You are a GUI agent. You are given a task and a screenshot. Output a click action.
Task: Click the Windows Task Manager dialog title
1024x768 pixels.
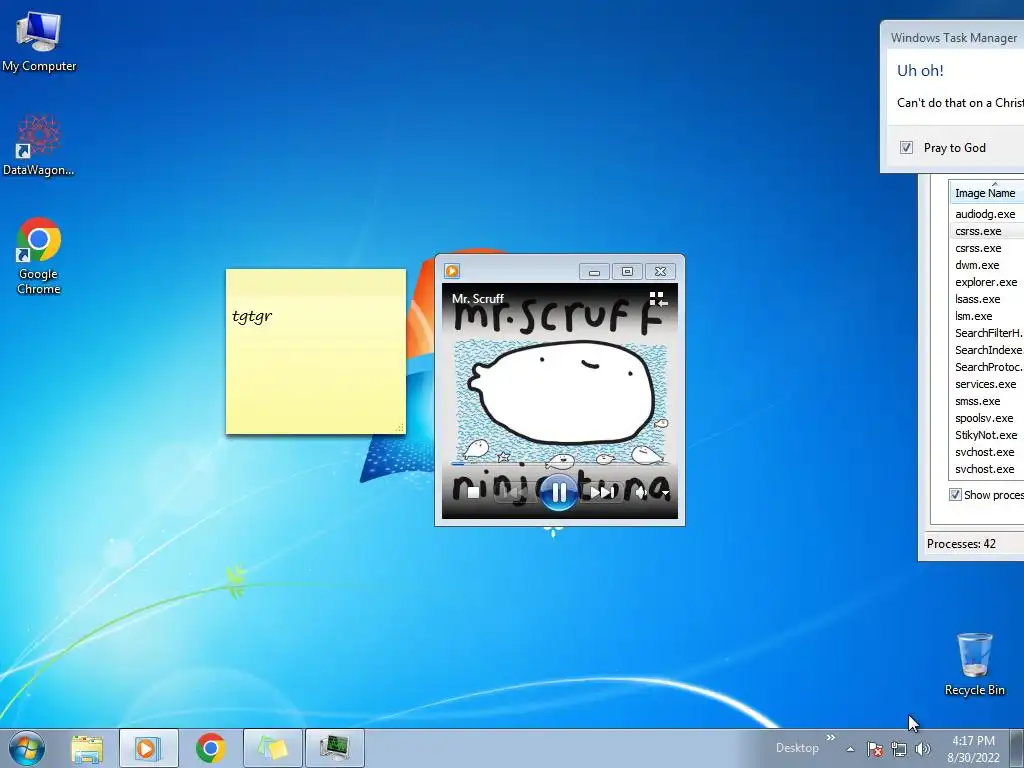coord(954,38)
